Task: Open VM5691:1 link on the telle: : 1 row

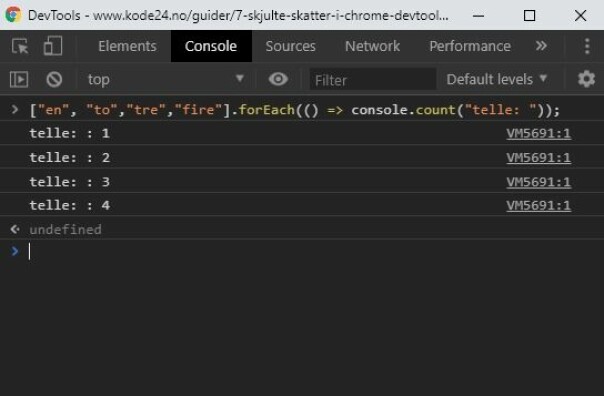Action: click(x=538, y=133)
